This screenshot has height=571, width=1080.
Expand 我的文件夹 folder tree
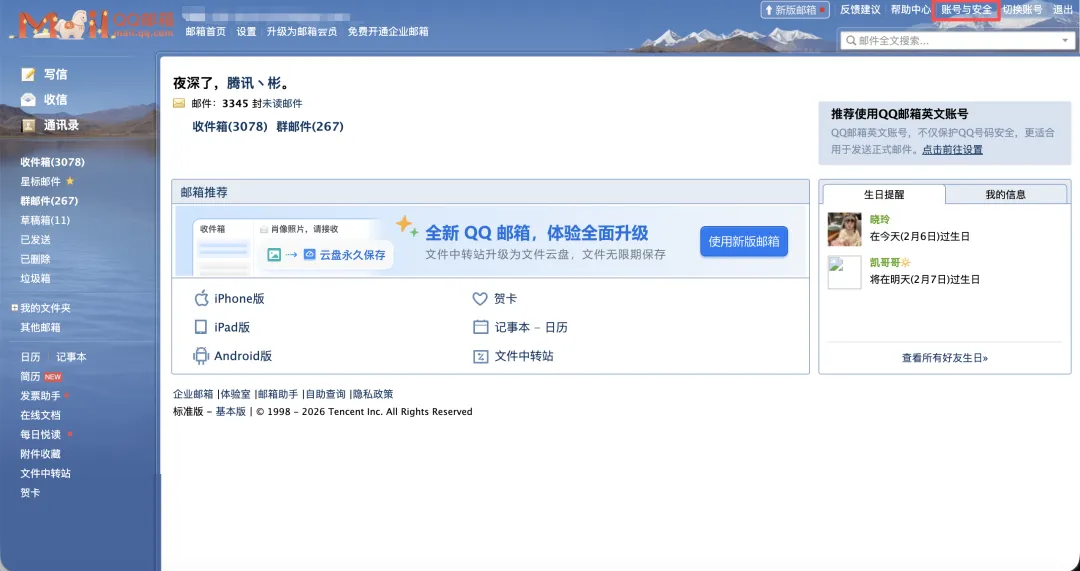pos(14,308)
